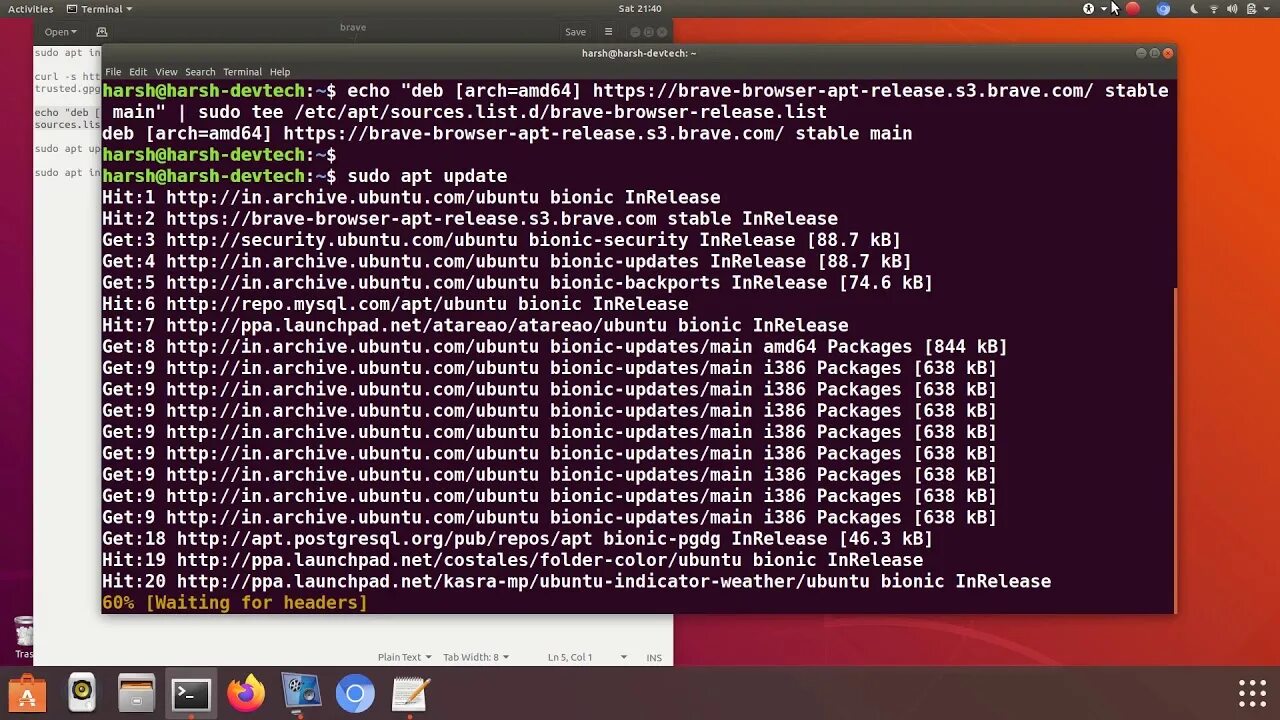Show all applications grid
This screenshot has height=720, width=1280.
tap(1252, 693)
